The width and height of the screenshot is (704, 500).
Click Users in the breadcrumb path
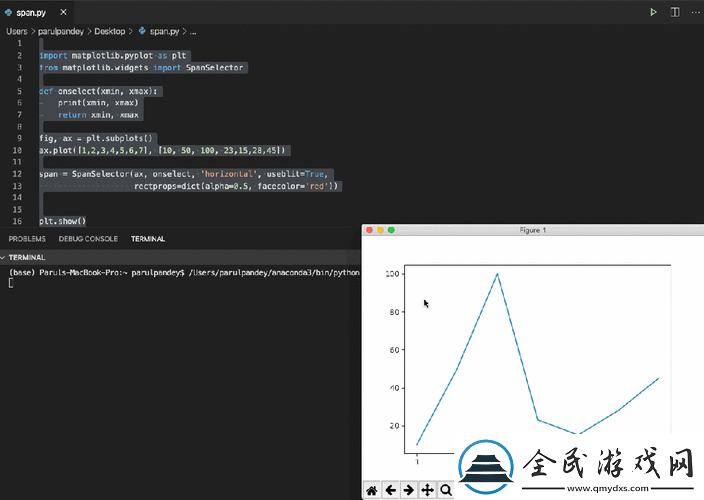17,31
